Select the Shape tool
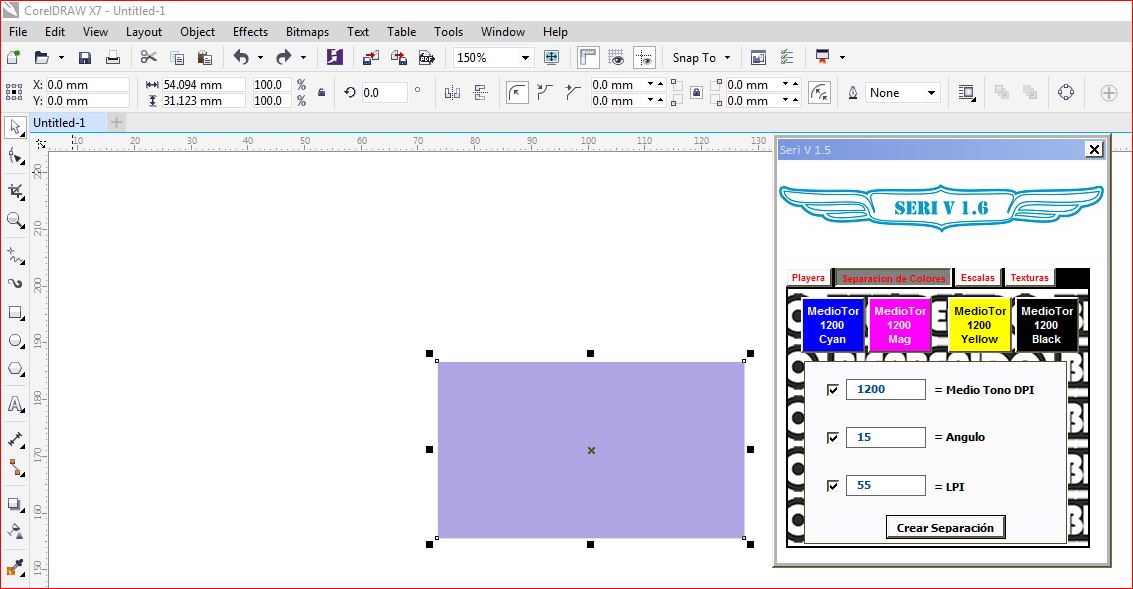 15,156
